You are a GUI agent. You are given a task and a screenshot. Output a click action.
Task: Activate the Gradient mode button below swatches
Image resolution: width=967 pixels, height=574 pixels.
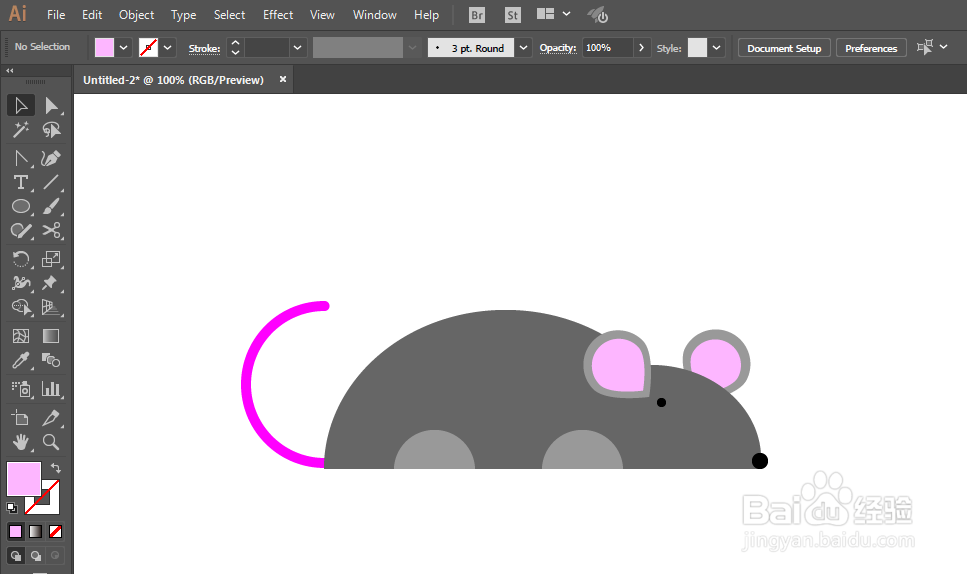pos(36,531)
